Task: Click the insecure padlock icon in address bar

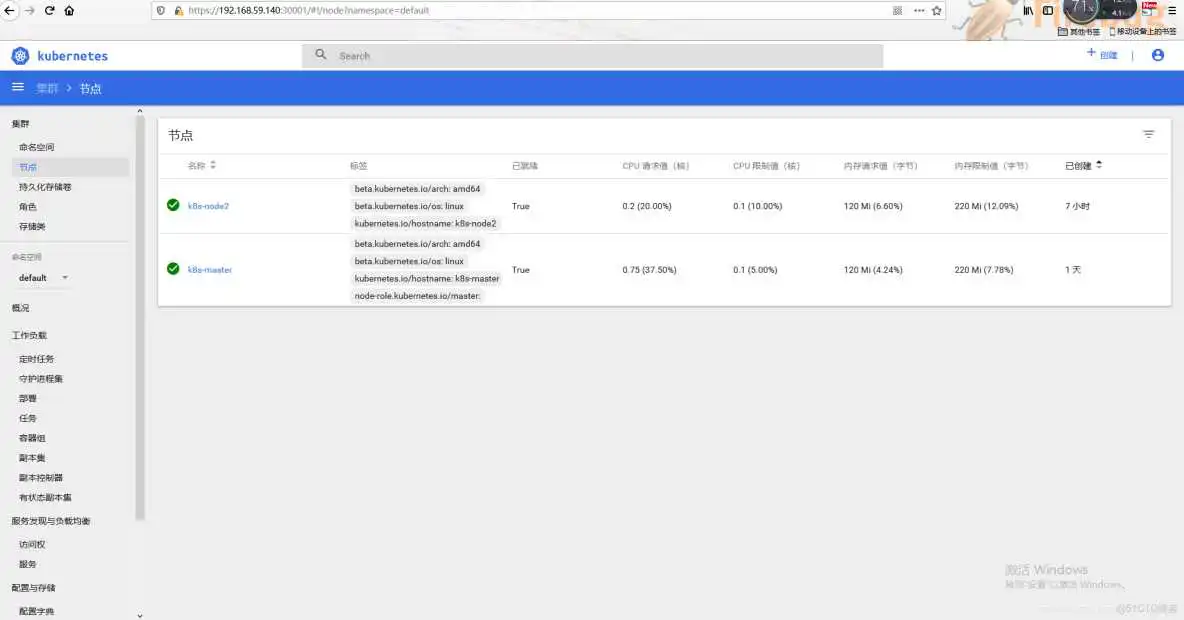Action: click(178, 11)
